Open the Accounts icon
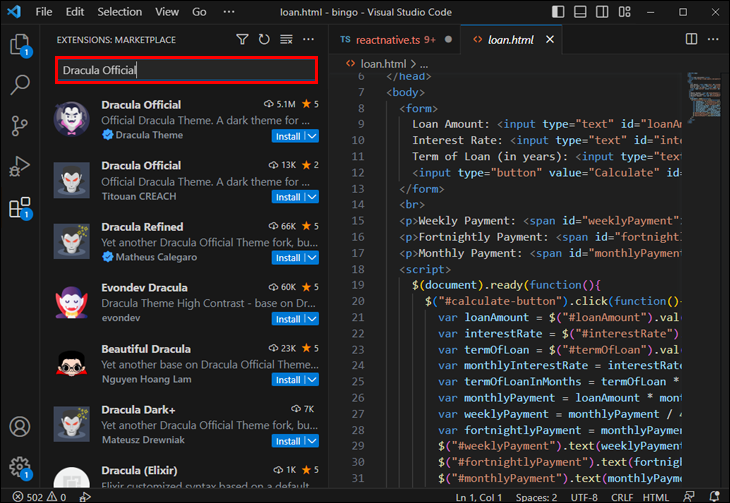The height and width of the screenshot is (503, 730). 20,427
